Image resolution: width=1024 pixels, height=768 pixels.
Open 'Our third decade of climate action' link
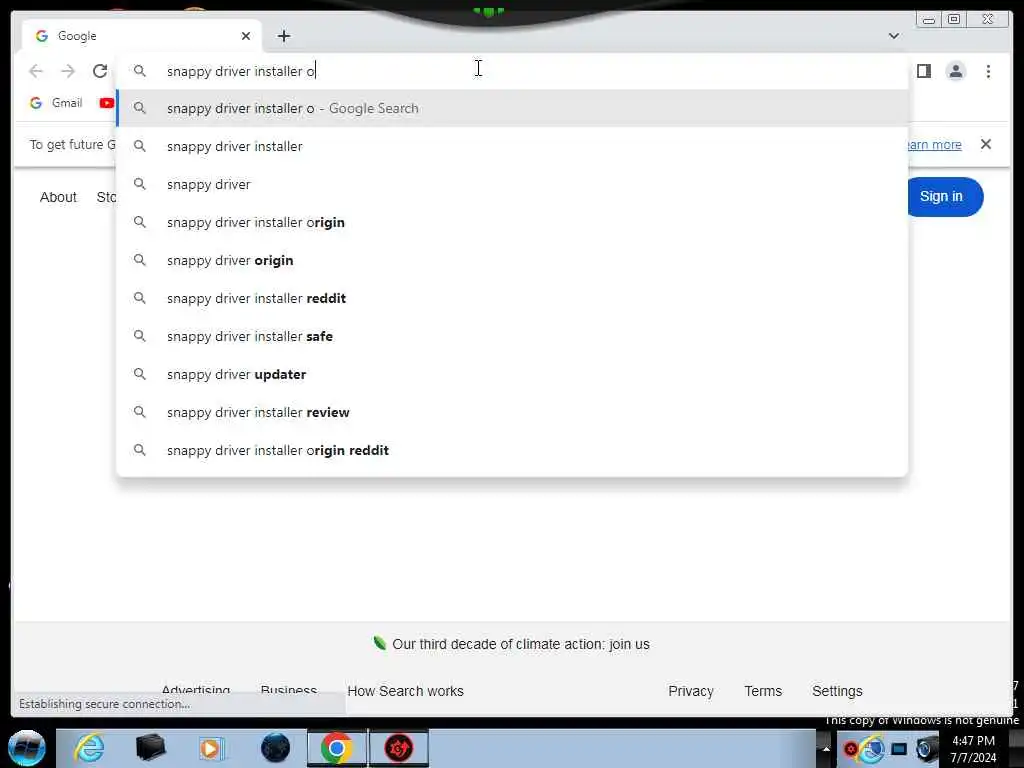520,644
